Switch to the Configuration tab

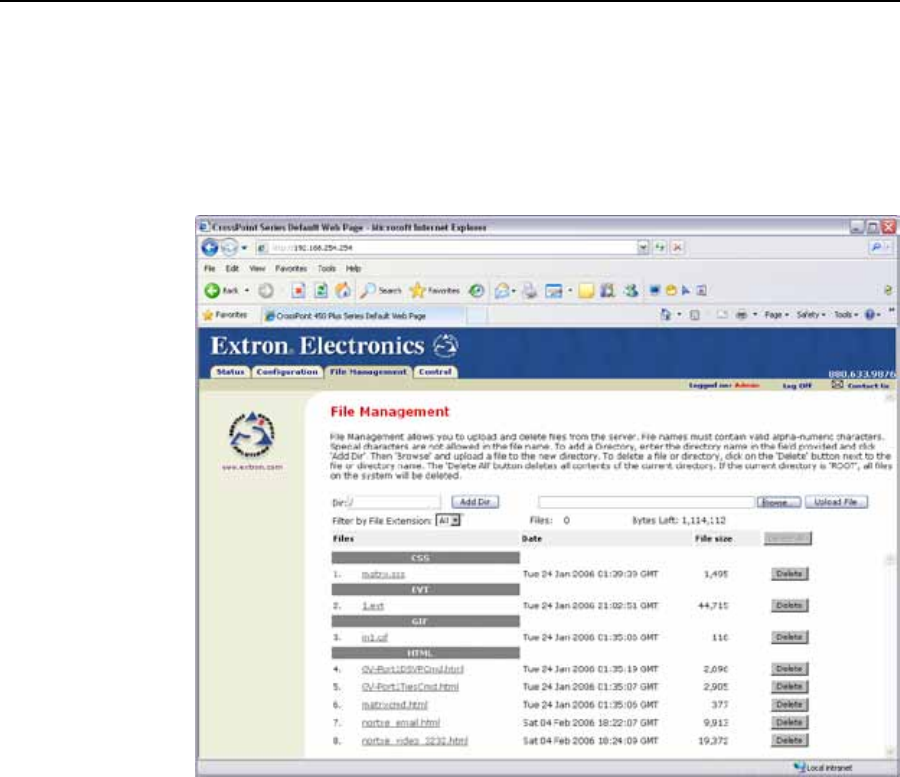[x=286, y=372]
